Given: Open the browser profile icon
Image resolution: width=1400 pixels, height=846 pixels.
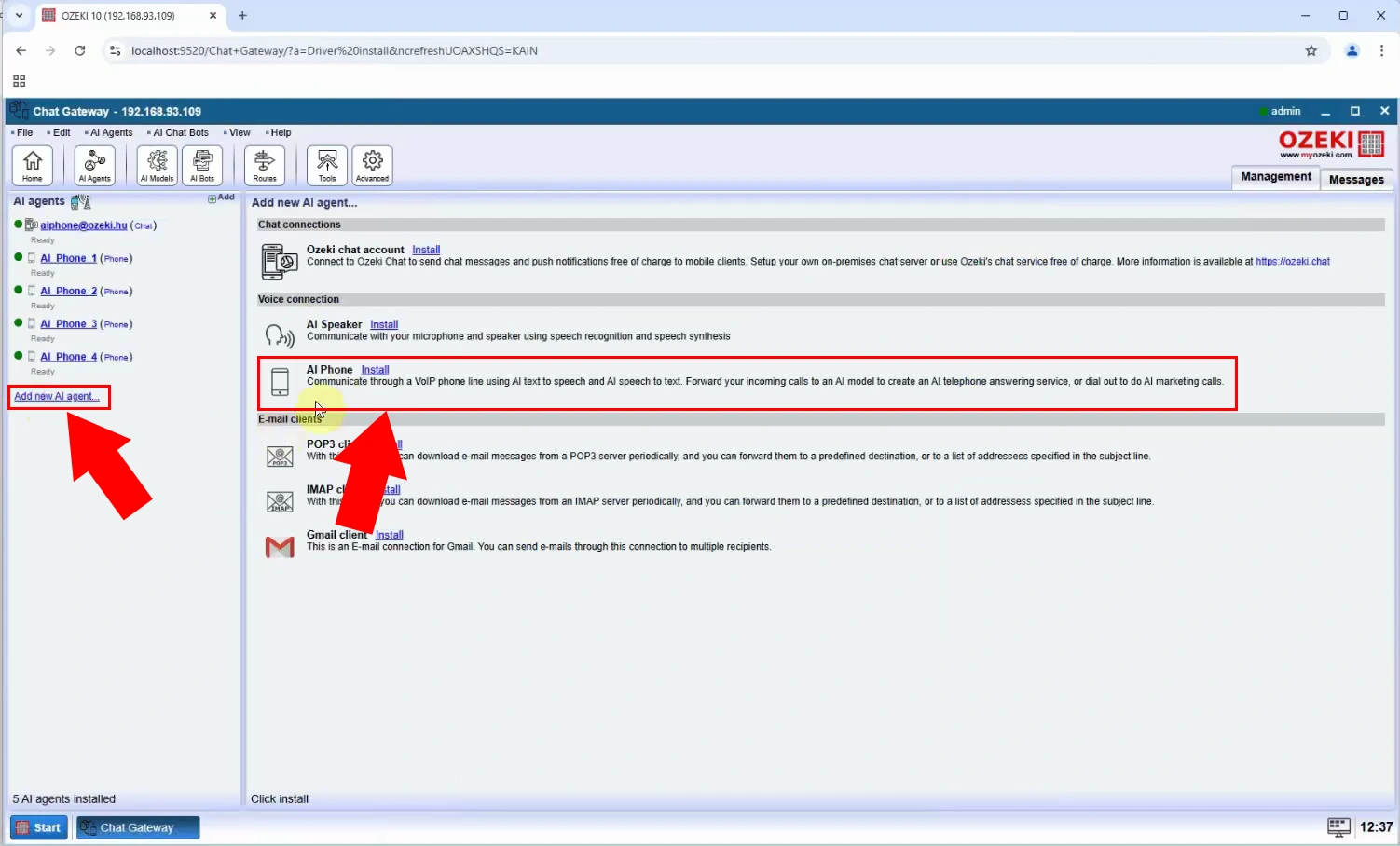Looking at the screenshot, I should [x=1352, y=50].
